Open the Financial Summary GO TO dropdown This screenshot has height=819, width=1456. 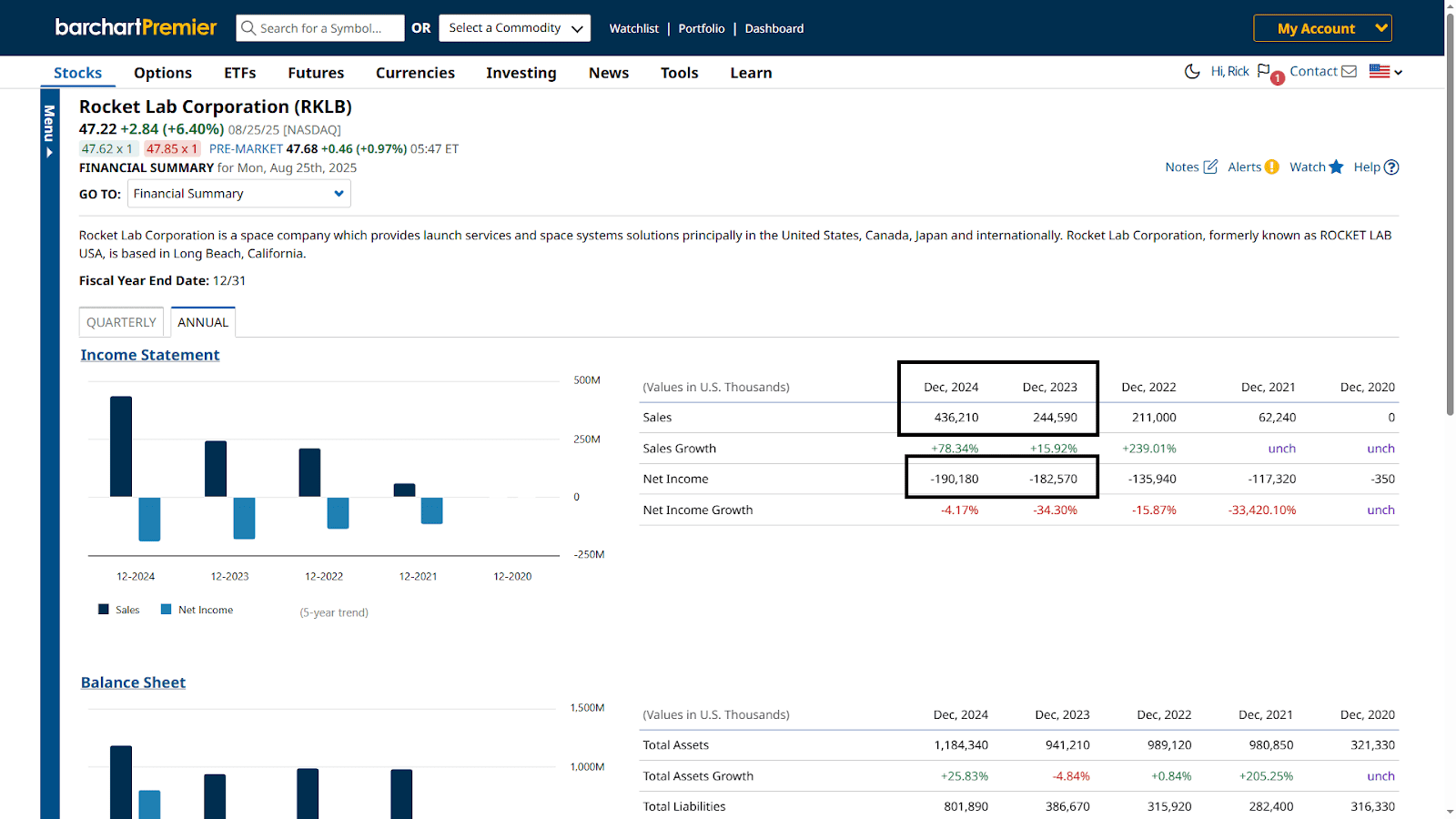pos(239,194)
